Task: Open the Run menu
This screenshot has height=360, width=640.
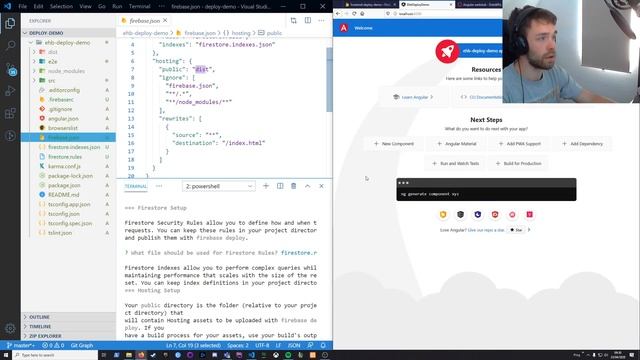Action: 117,7
